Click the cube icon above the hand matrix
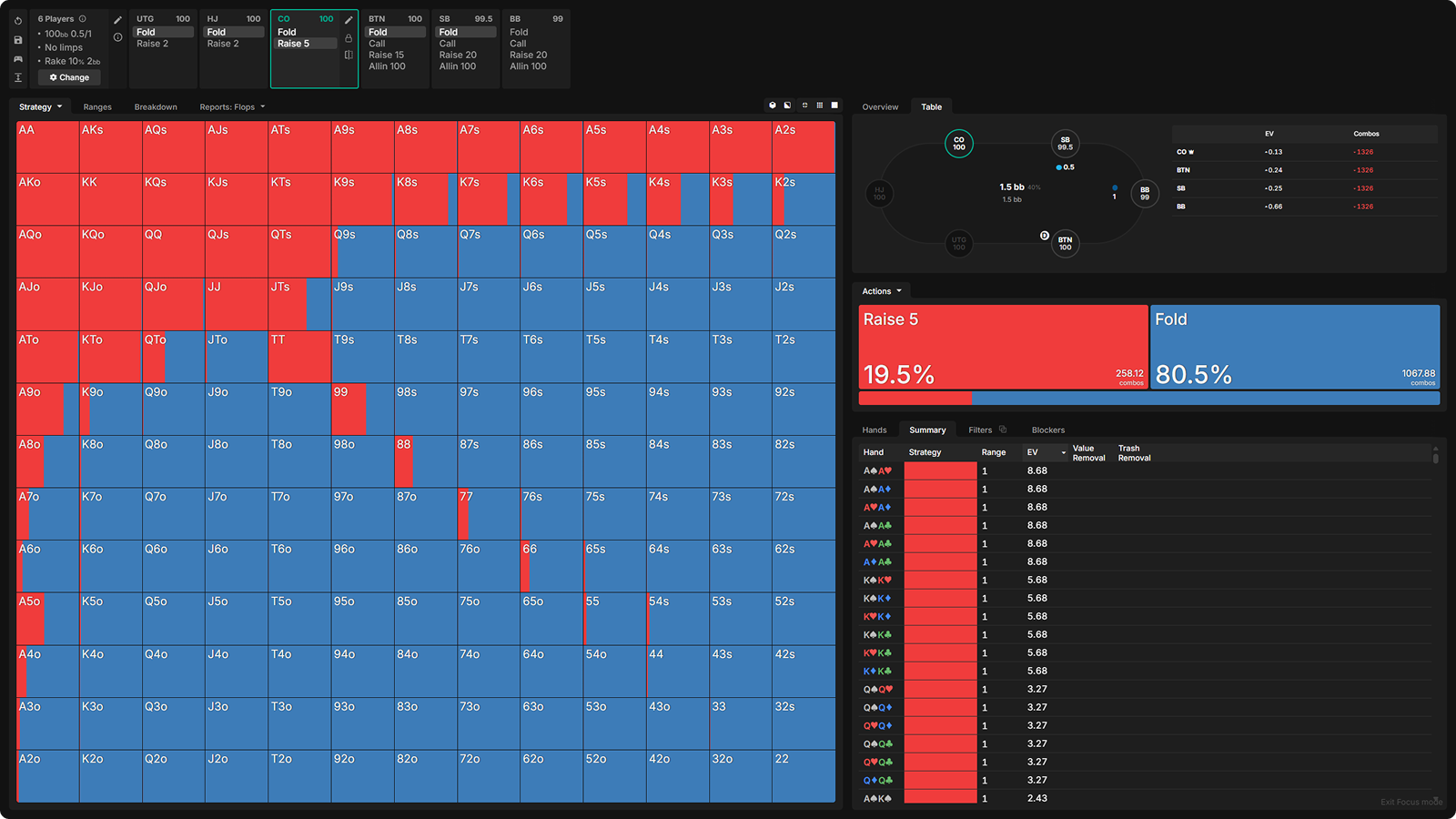 coord(773,106)
